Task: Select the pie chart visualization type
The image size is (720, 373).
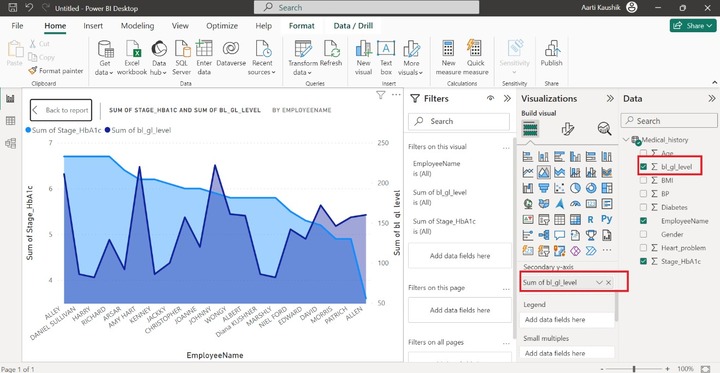Action: pos(575,187)
